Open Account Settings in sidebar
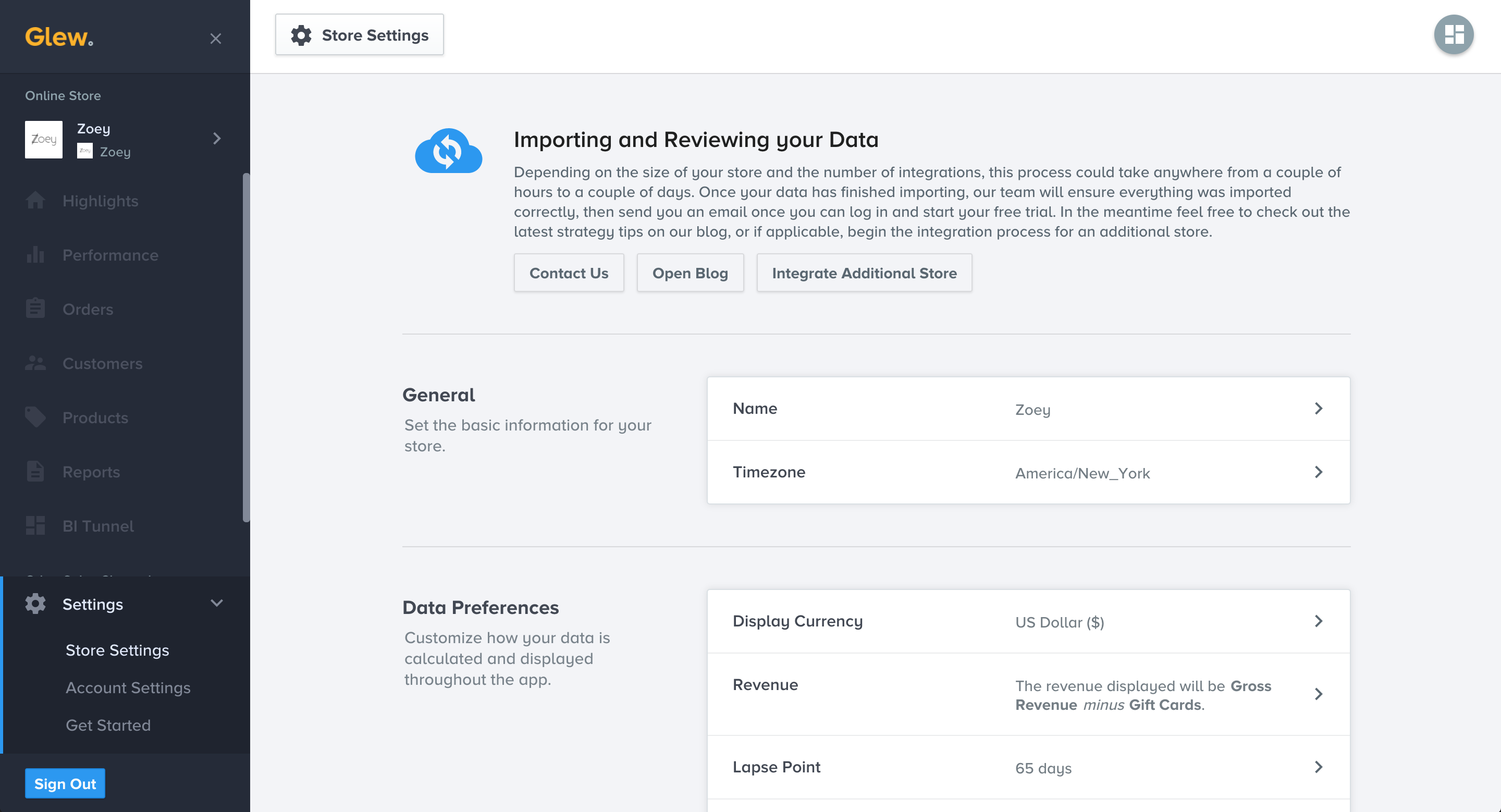 pyautogui.click(x=128, y=687)
